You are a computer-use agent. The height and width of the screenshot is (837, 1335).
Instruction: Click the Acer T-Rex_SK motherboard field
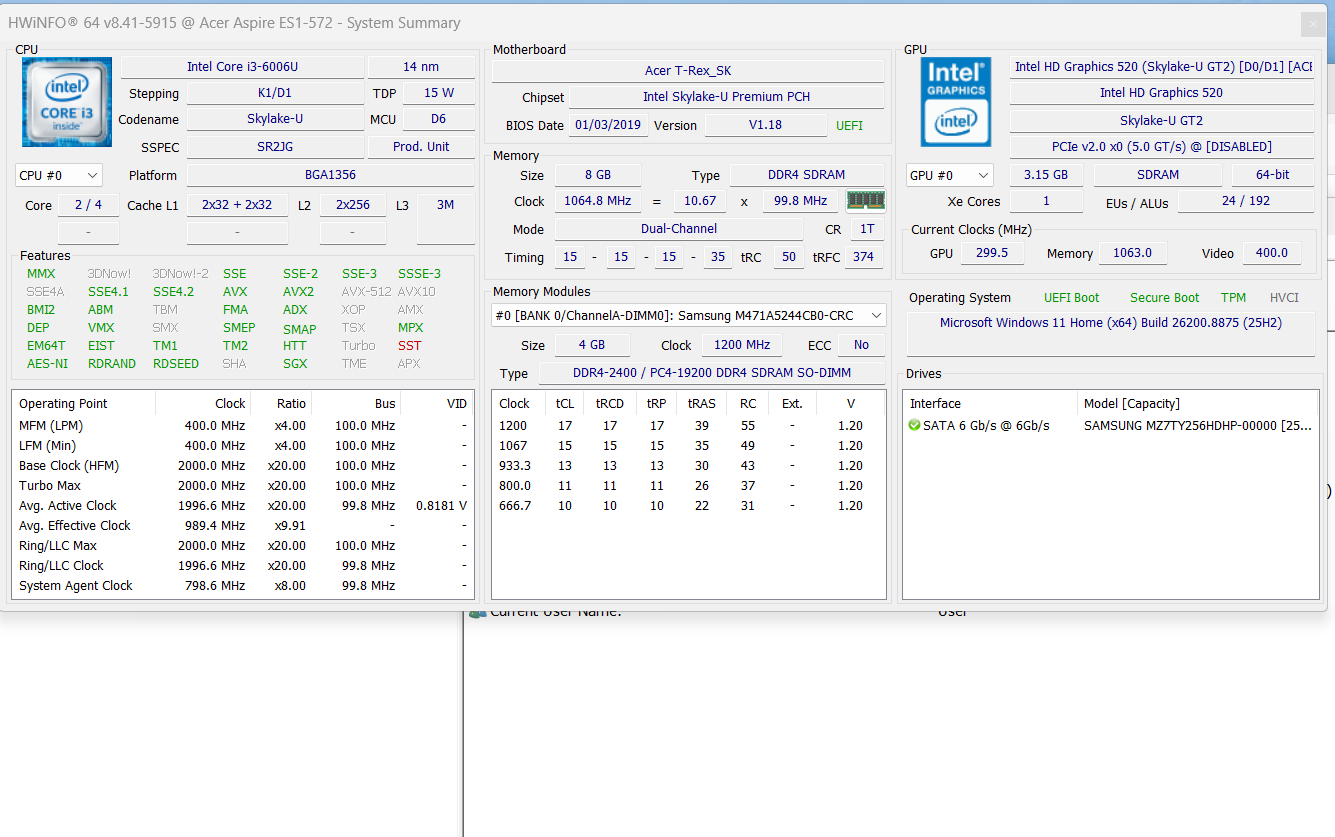(x=688, y=71)
